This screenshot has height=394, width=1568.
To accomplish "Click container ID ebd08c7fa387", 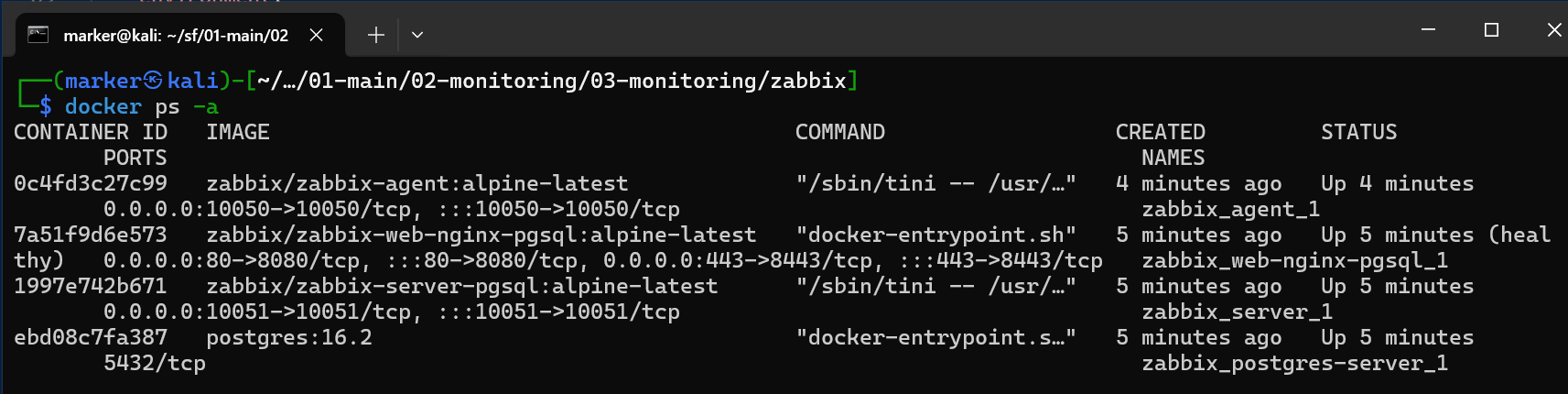I will [91, 337].
